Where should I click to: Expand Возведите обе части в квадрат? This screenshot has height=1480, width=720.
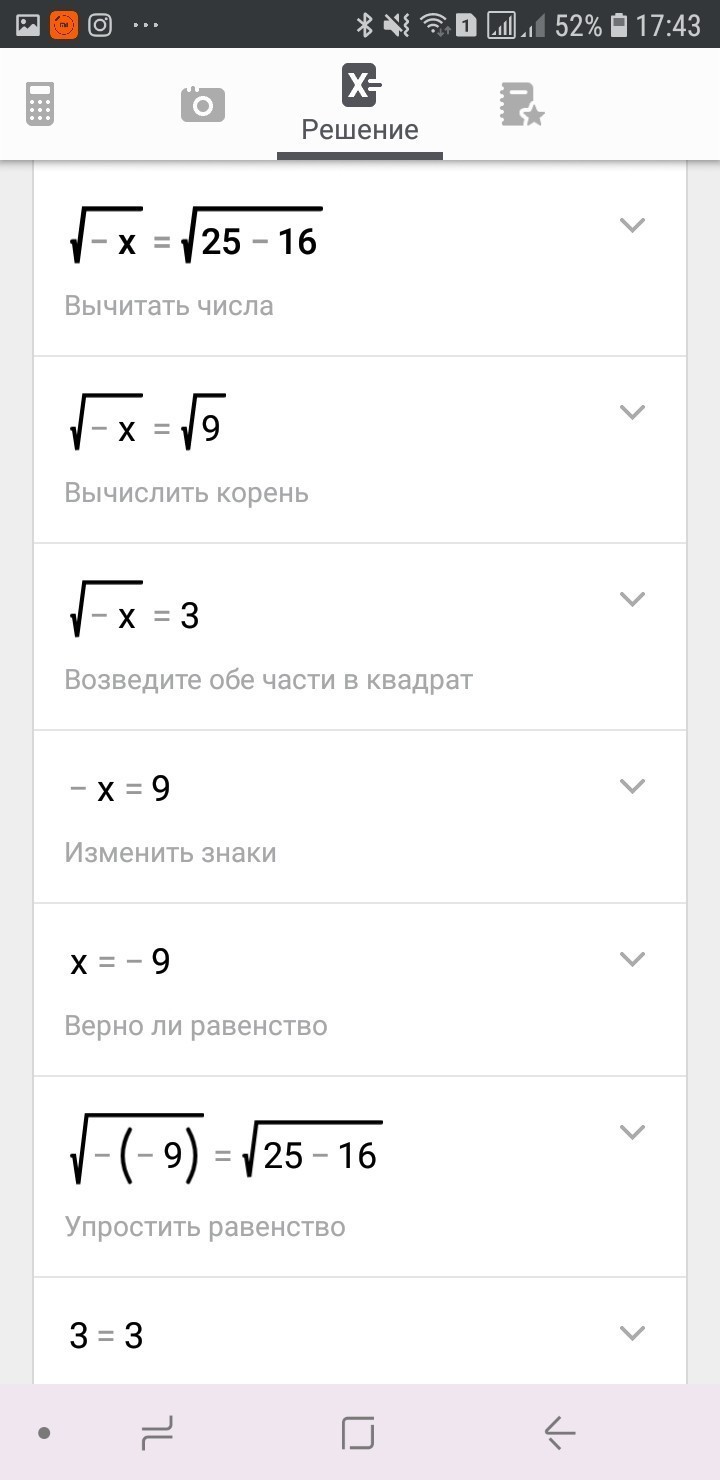[x=632, y=599]
